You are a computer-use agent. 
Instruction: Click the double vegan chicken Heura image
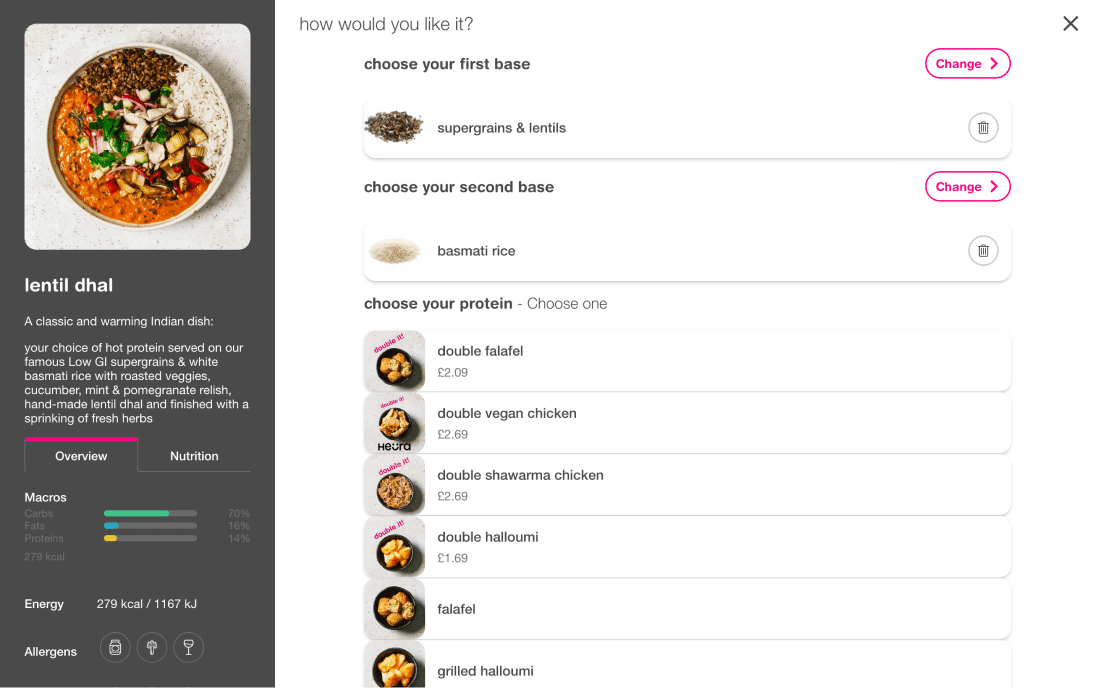394,423
